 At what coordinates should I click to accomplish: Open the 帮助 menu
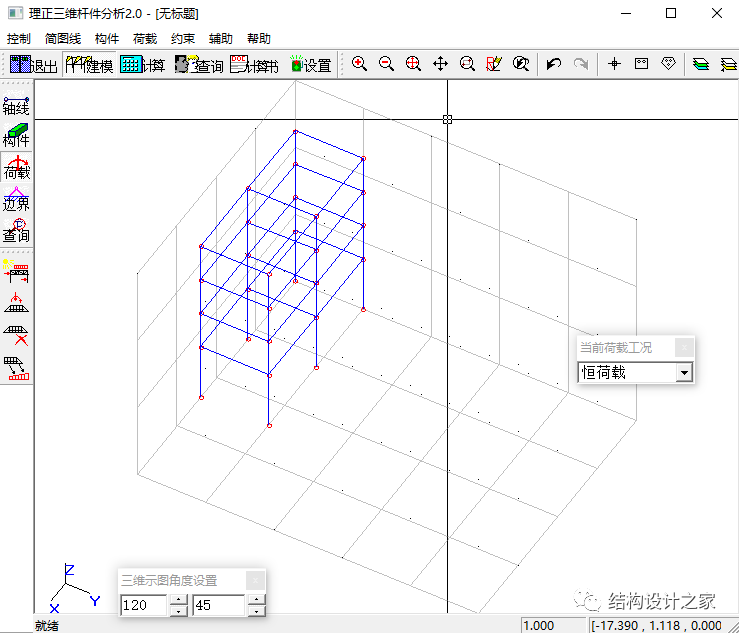coord(259,39)
